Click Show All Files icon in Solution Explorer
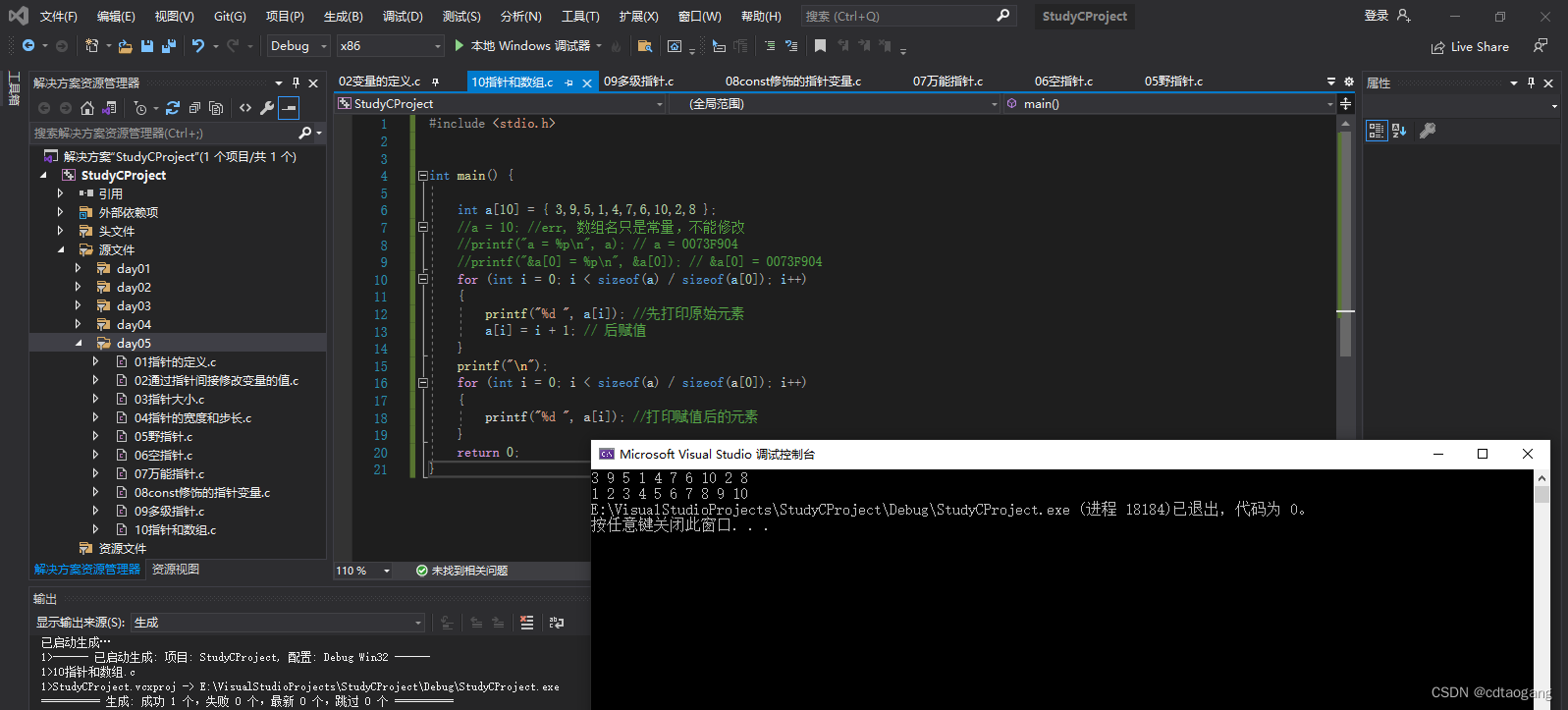1568x710 pixels. tap(216, 108)
